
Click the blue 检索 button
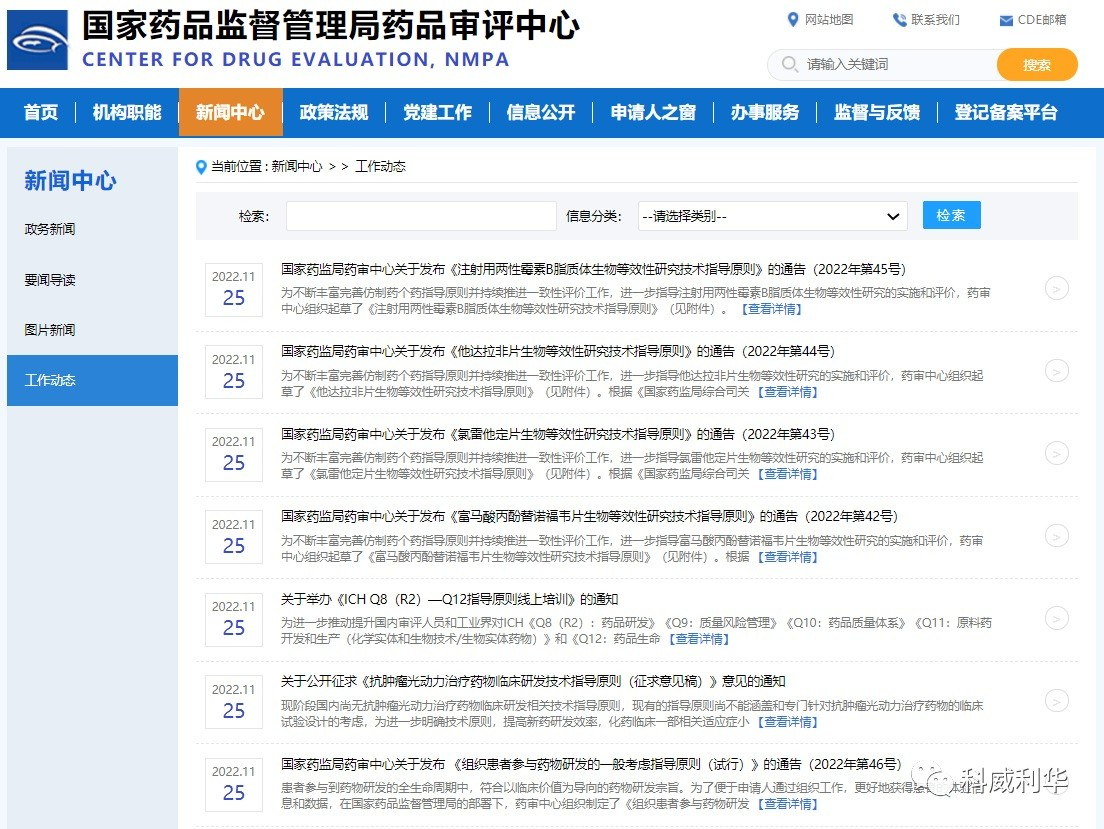point(950,215)
